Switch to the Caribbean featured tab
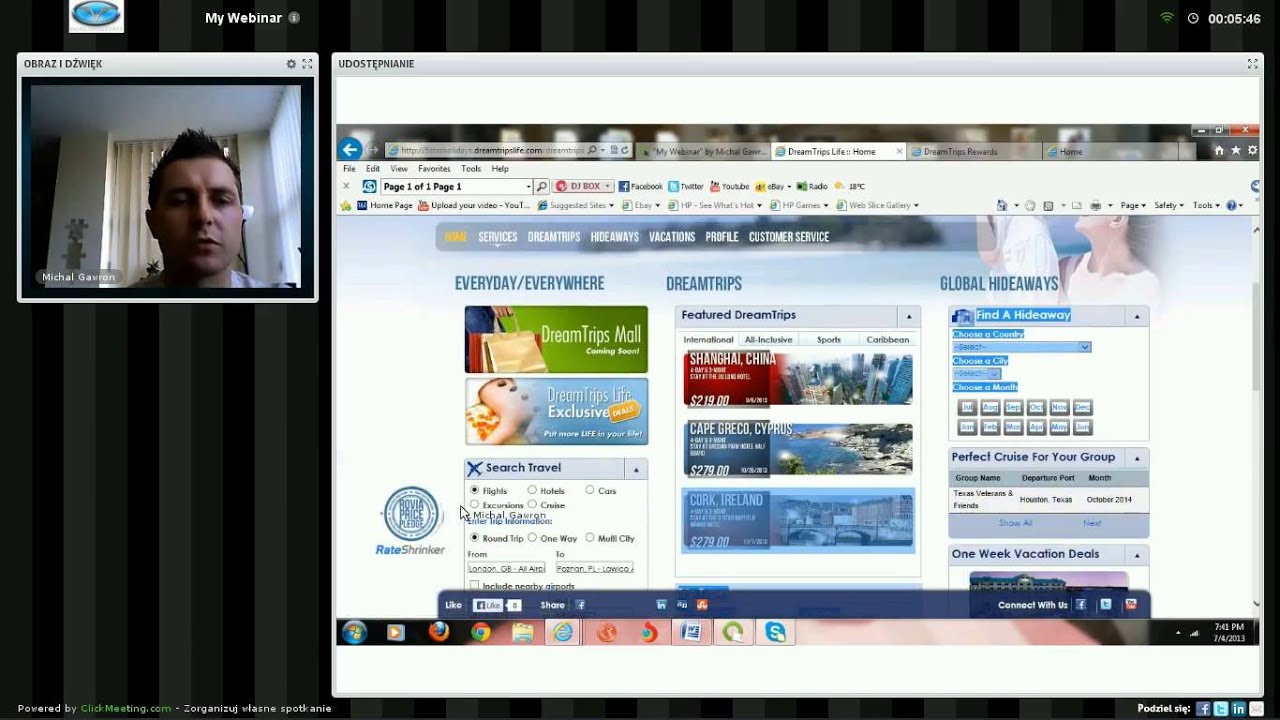Viewport: 1280px width, 720px height. [x=888, y=340]
